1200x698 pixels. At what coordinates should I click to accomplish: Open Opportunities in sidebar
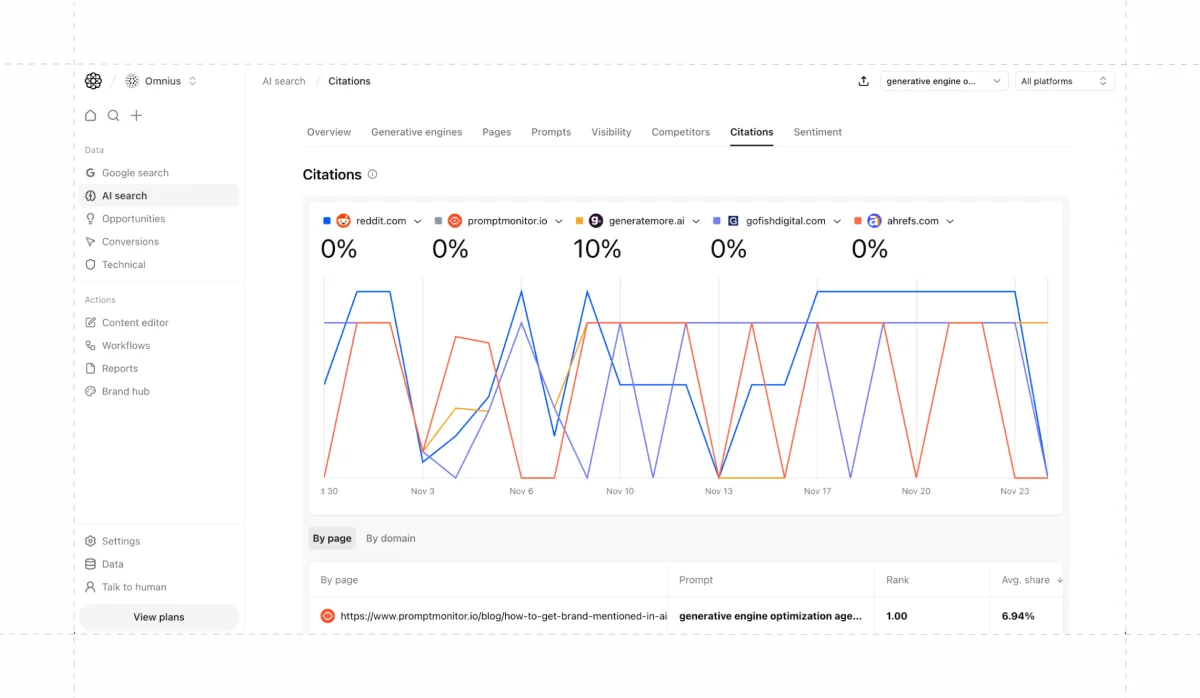[x=159, y=219]
